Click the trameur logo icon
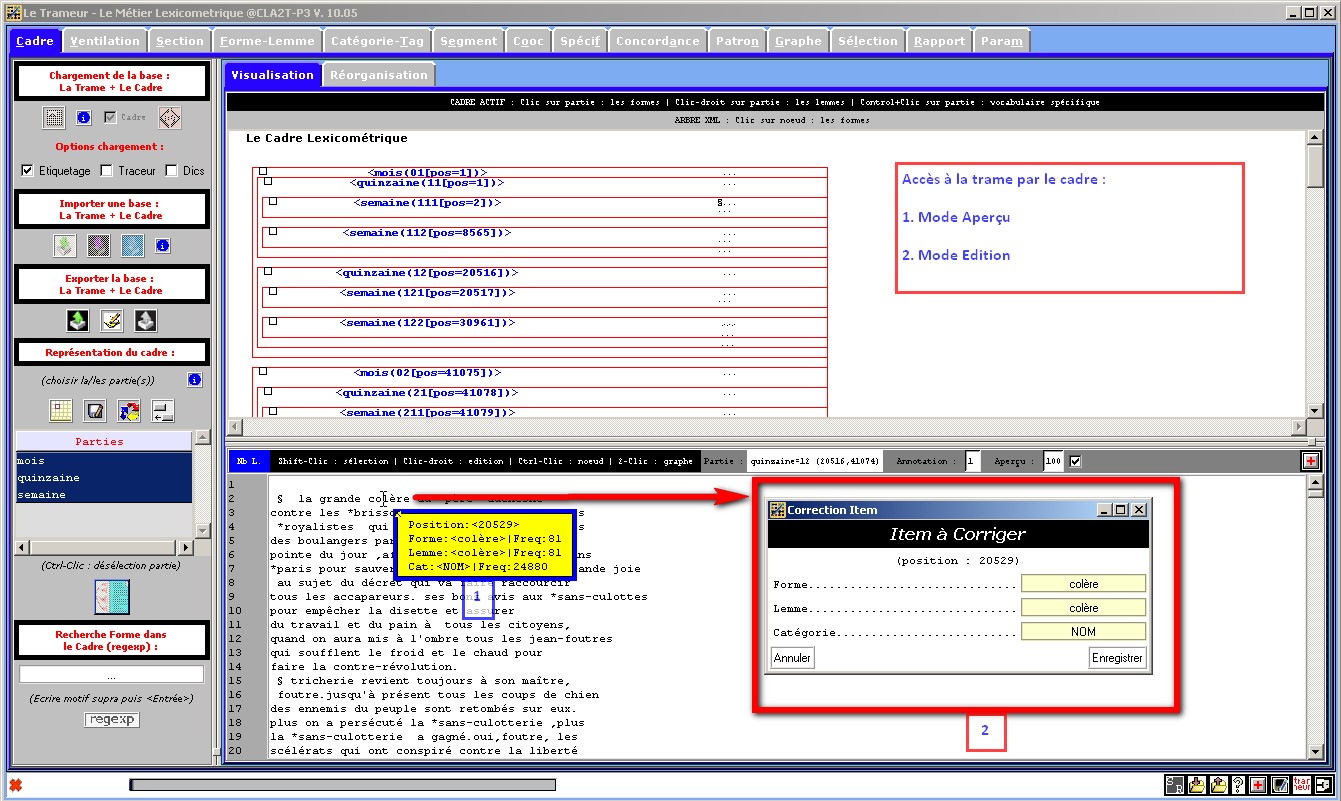The height and width of the screenshot is (801, 1341). click(1302, 785)
